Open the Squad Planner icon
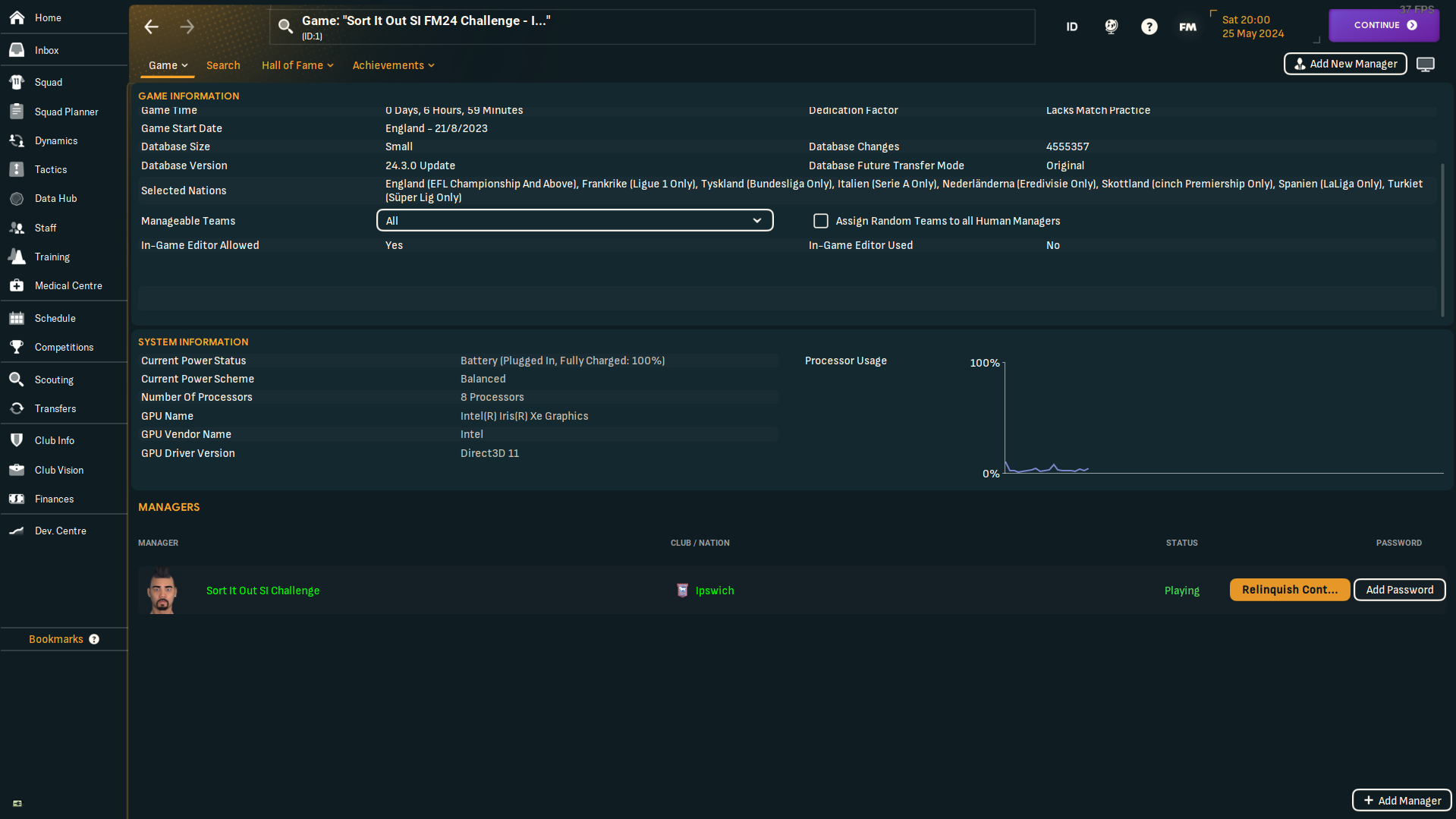 17,112
